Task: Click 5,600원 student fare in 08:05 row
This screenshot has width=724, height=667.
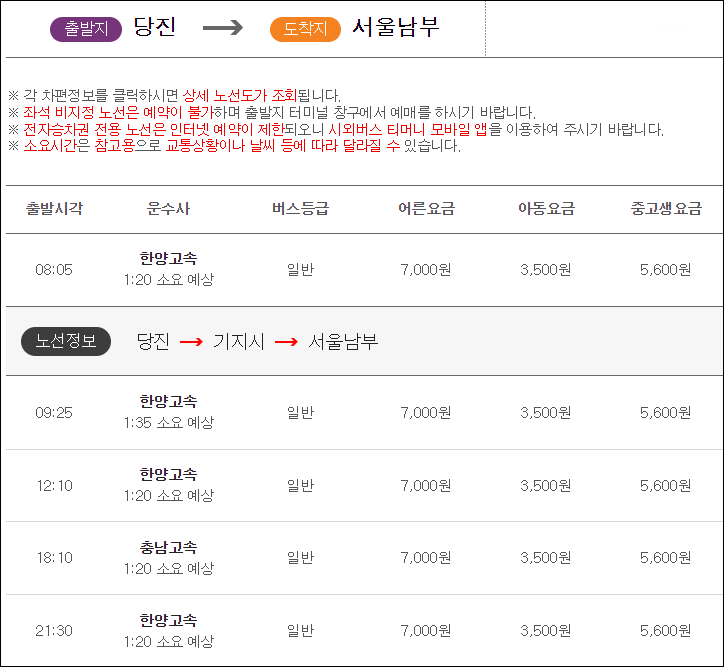Action: click(665, 270)
